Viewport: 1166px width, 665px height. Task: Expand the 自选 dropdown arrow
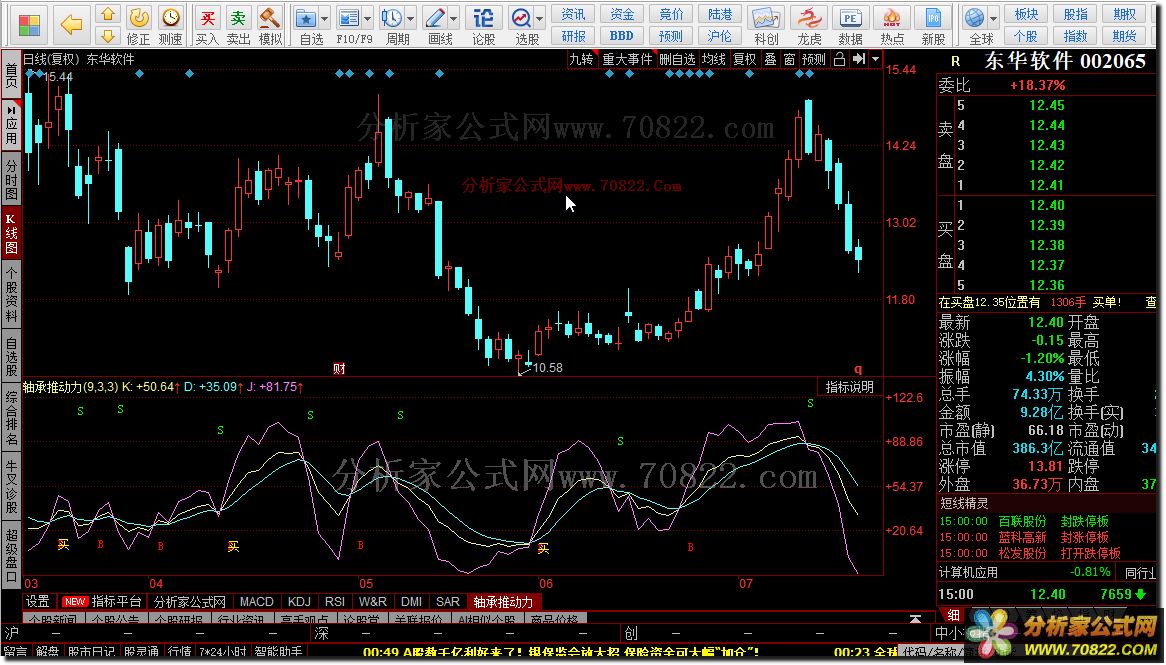(324, 19)
